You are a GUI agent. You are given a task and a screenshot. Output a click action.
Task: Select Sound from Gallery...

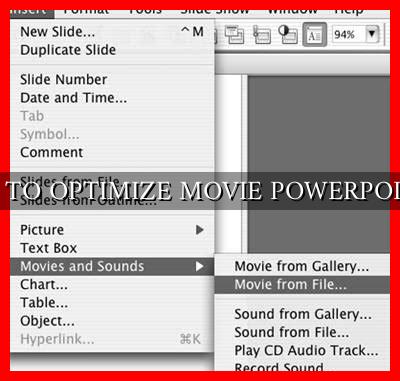click(303, 314)
